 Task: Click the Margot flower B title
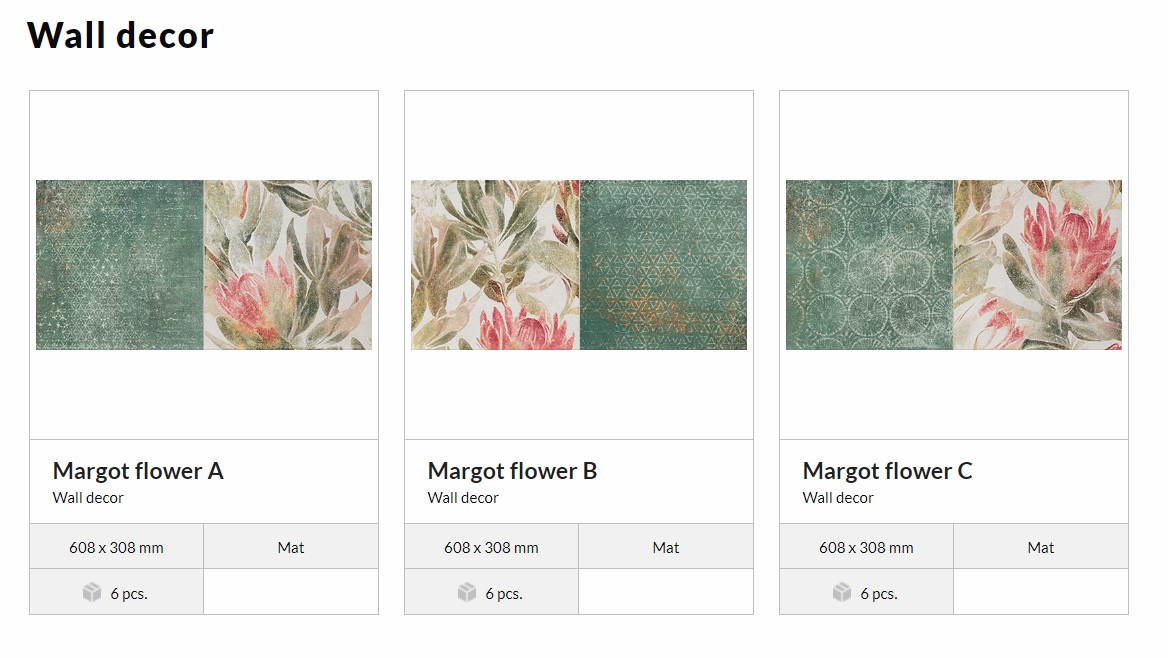(512, 471)
